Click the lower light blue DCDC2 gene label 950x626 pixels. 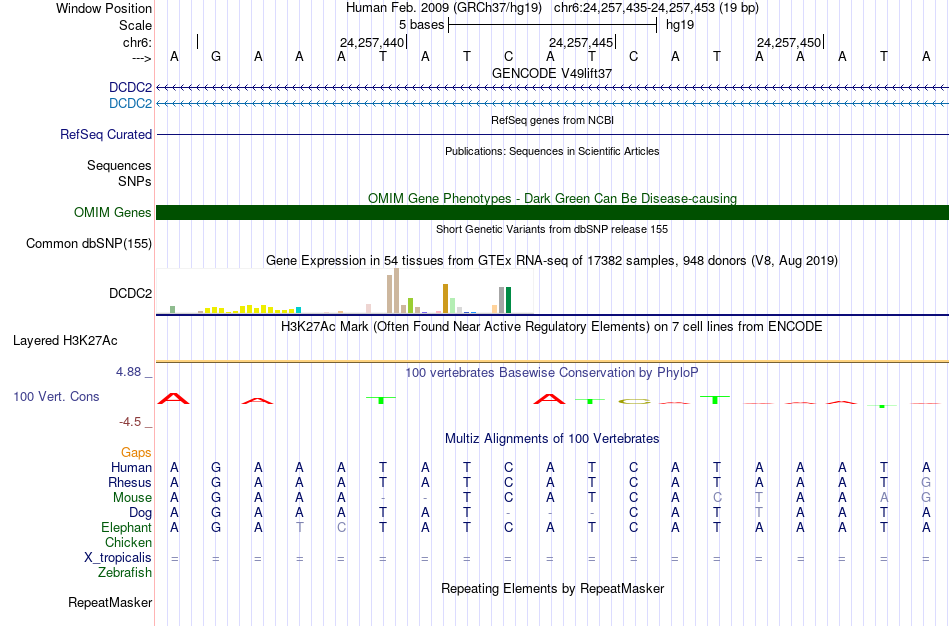click(130, 103)
